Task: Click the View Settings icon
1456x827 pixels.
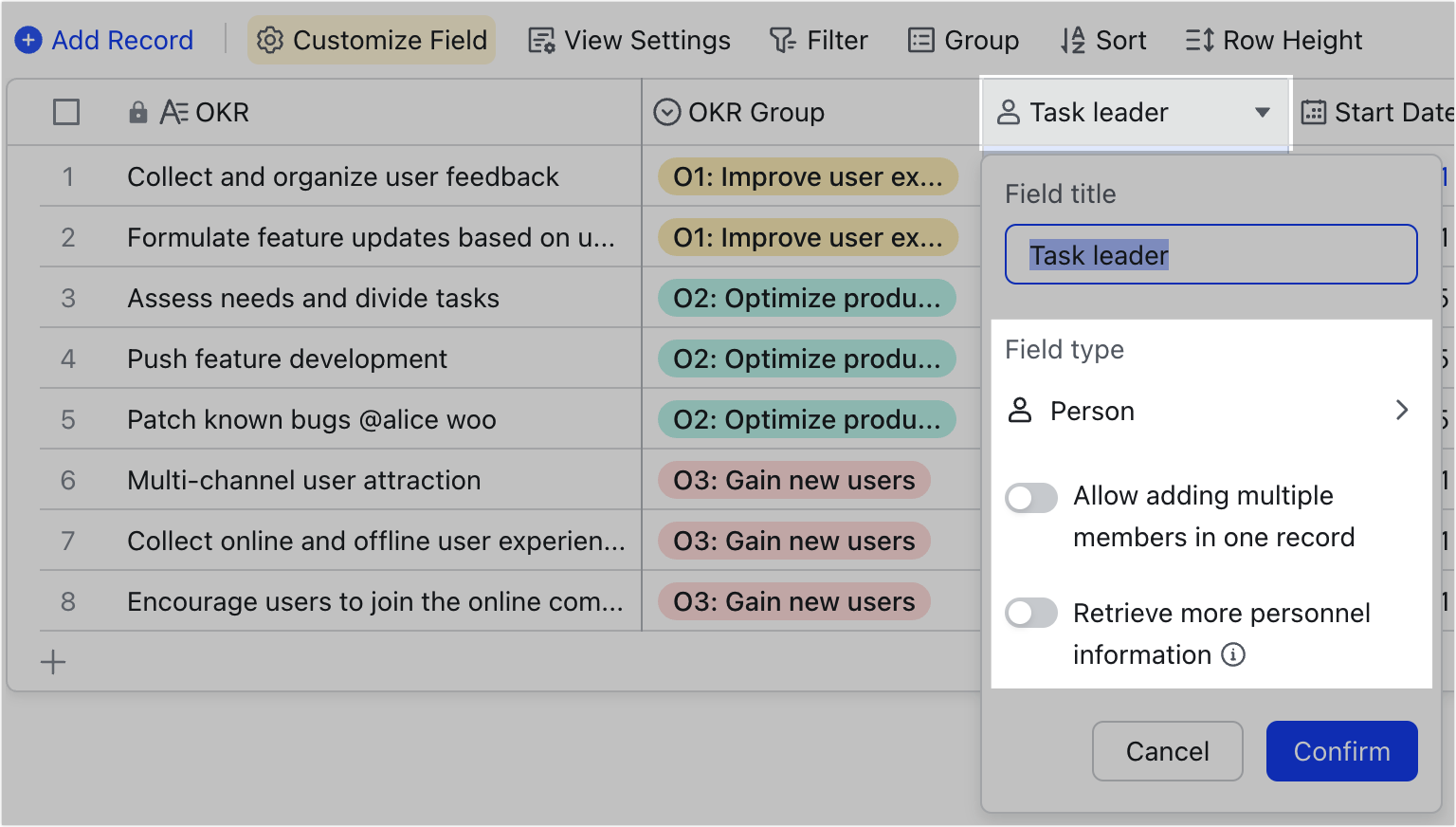Action: (541, 41)
